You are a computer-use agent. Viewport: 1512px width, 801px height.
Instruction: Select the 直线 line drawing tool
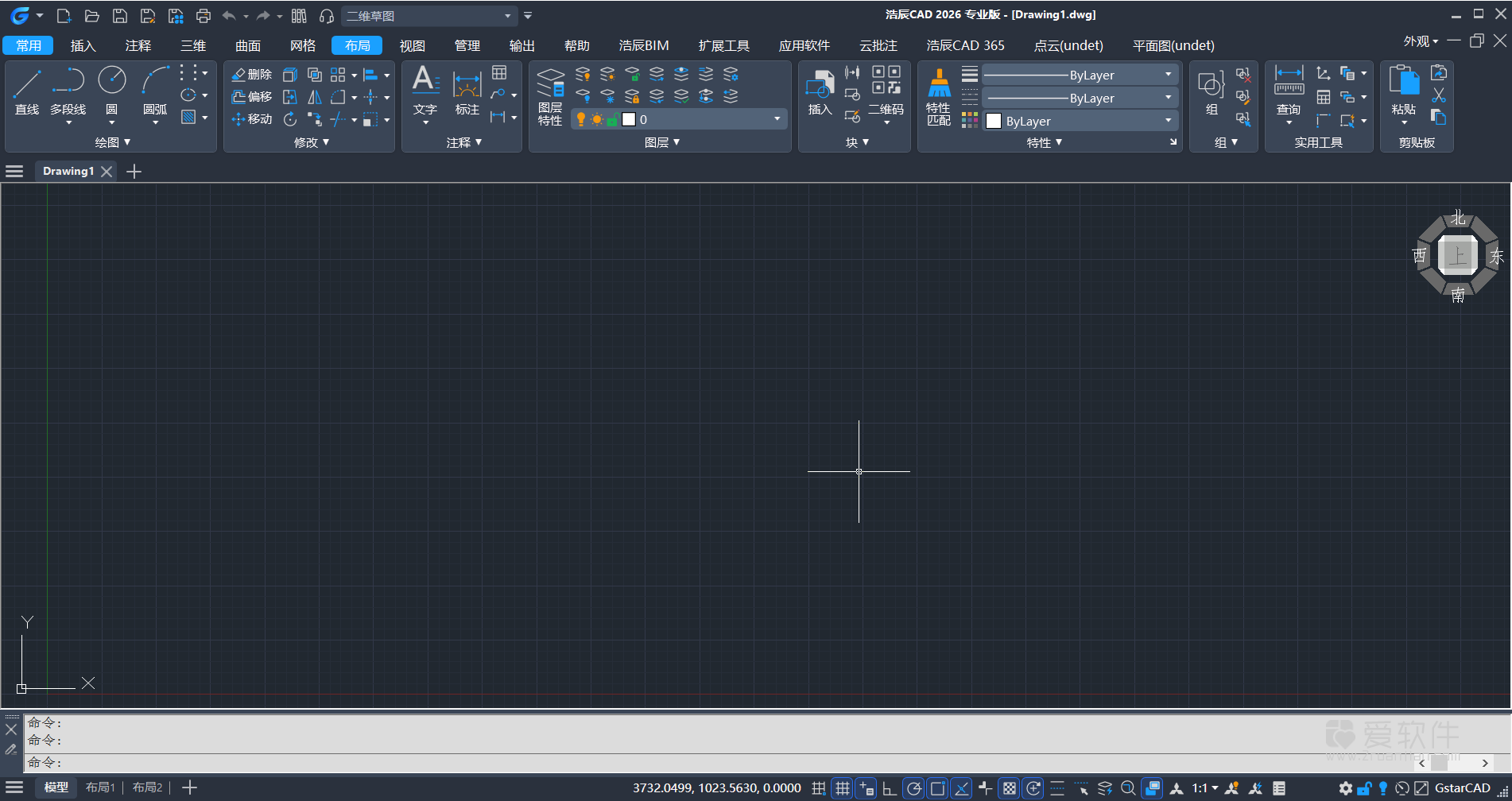(27, 91)
